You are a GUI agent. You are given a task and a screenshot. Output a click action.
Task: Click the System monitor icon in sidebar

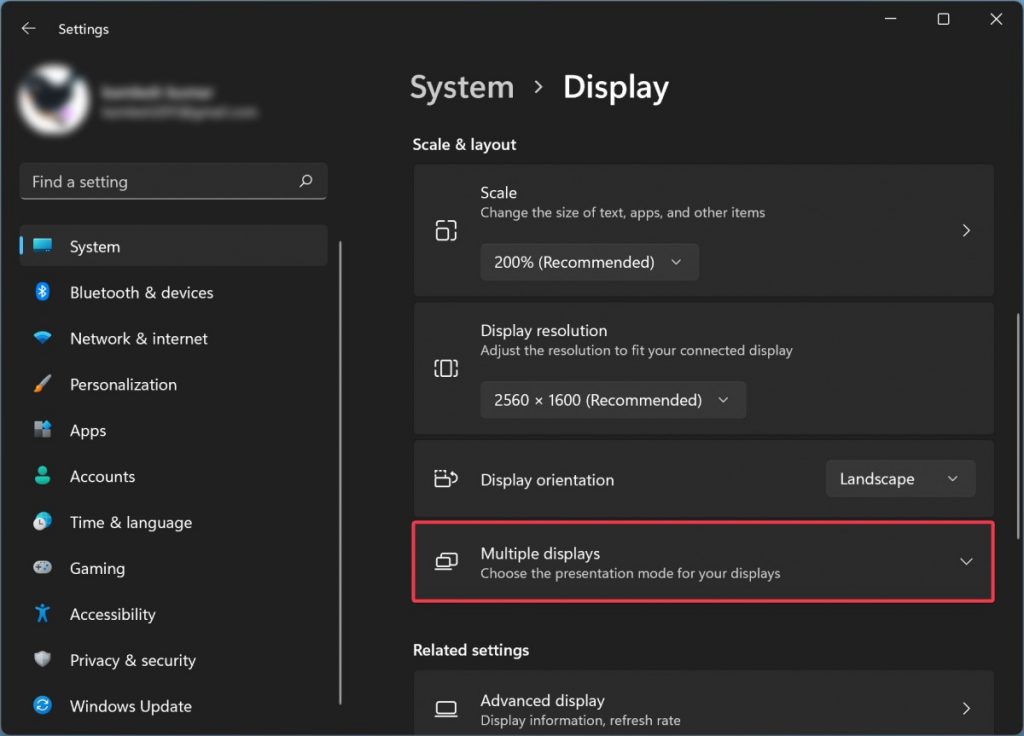pyautogui.click(x=44, y=246)
